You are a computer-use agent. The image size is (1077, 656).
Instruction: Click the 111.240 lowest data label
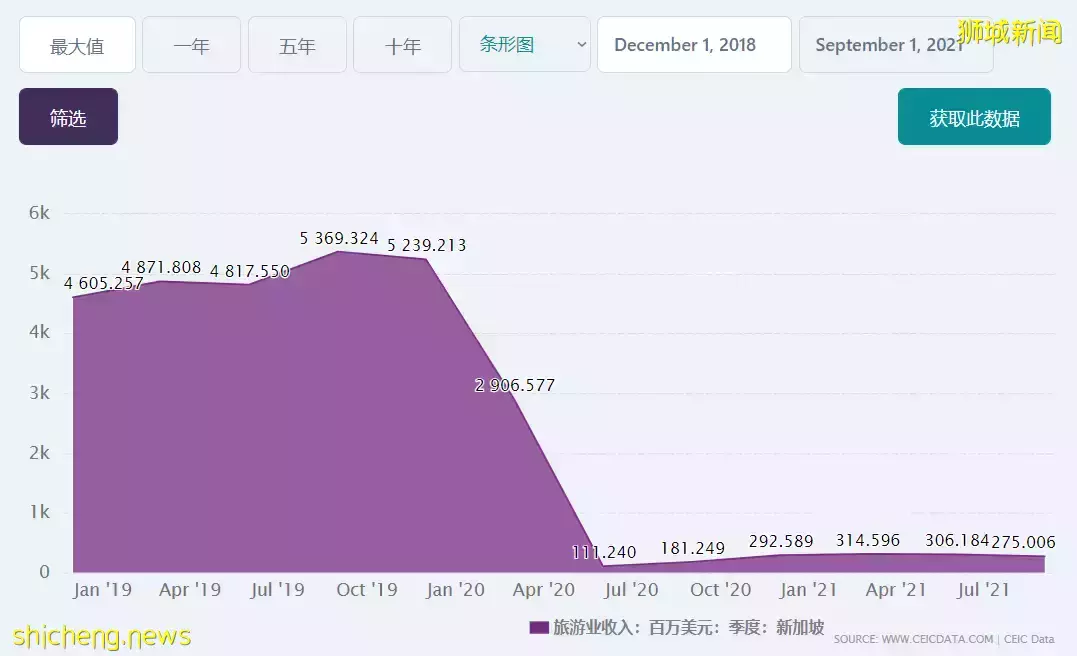[604, 552]
